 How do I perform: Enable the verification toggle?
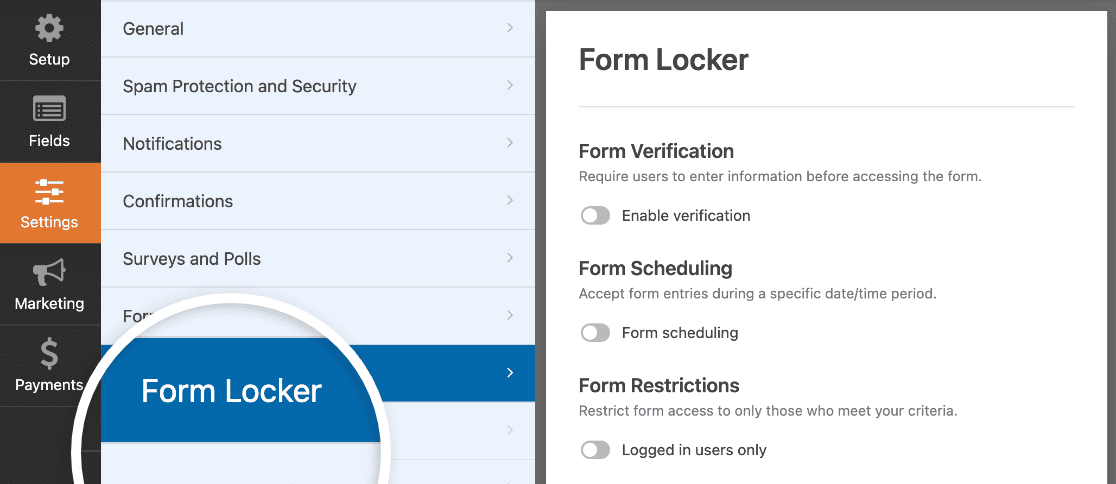click(x=595, y=215)
